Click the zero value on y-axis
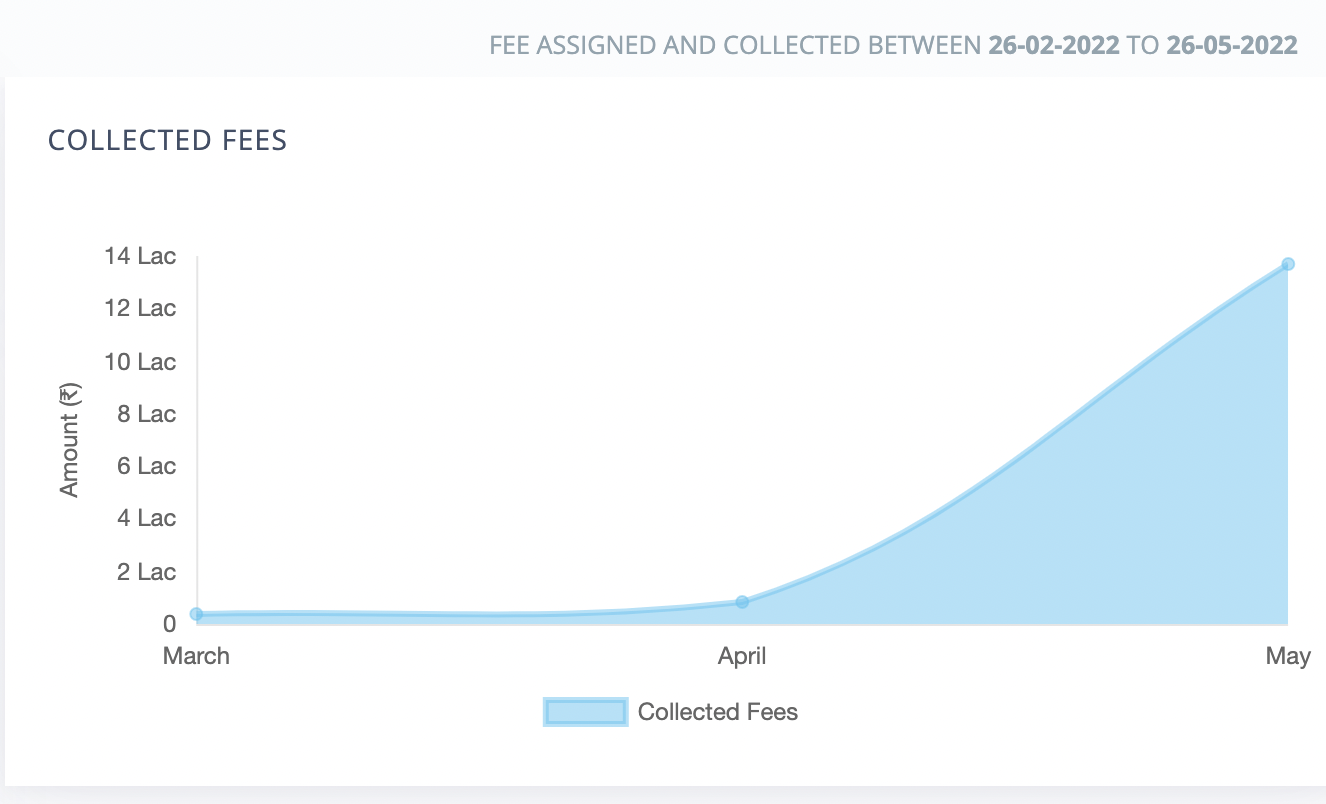 (x=169, y=624)
